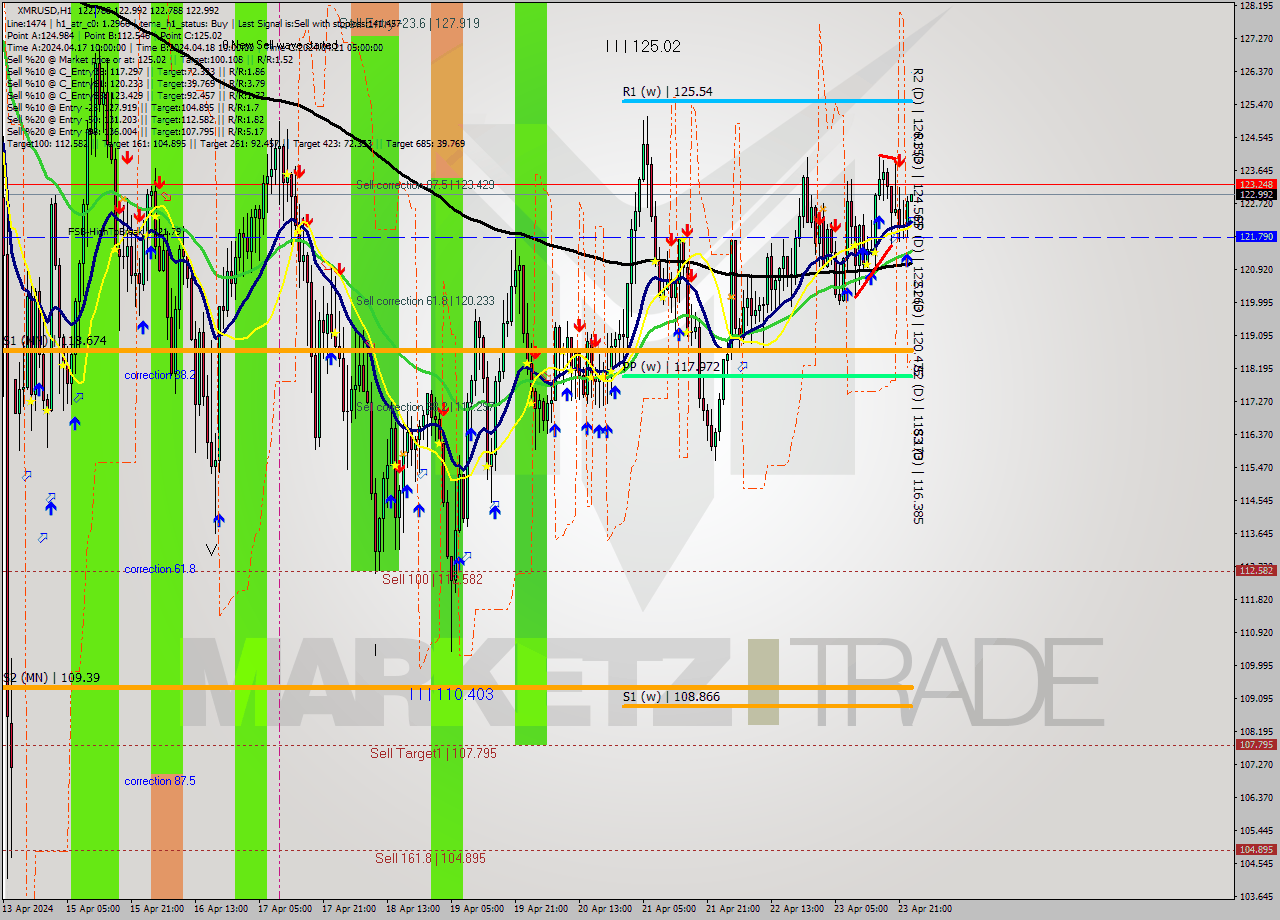Click the 122.992 current price tag
Viewport: 1280px width, 920px height.
pos(1256,194)
